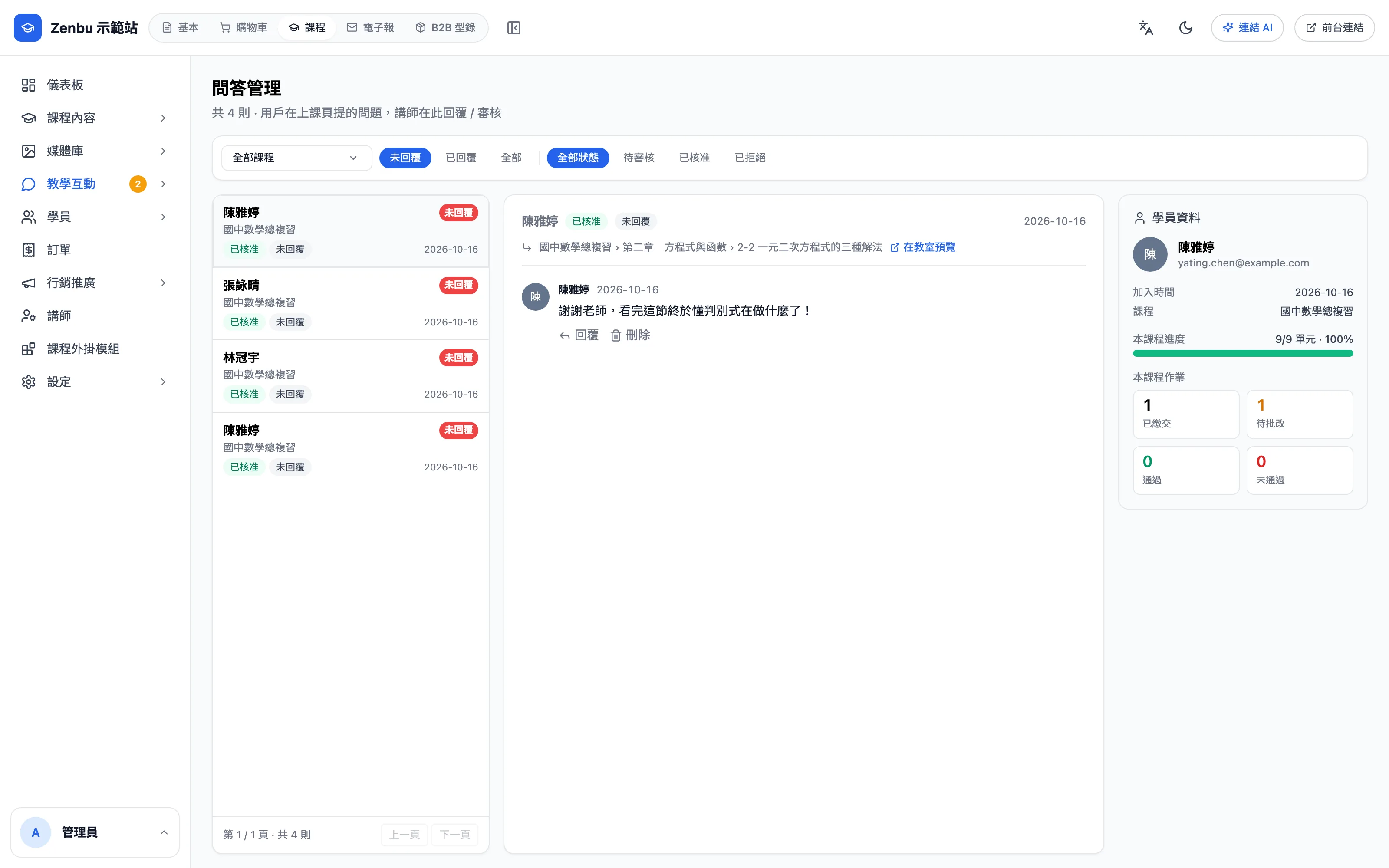1389x868 pixels.
Task: Switch to the 購物車 tab
Action: coord(244,27)
